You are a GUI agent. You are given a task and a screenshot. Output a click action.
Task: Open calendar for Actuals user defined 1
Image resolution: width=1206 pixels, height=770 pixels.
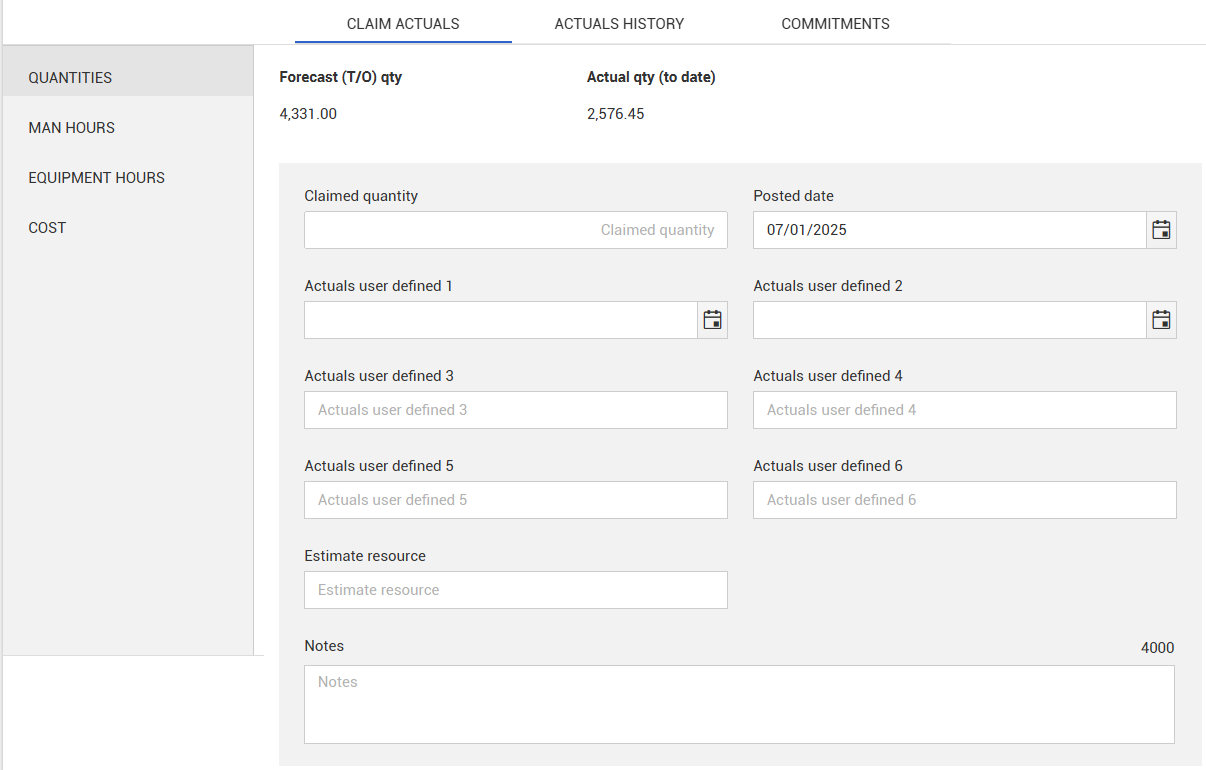coord(712,320)
